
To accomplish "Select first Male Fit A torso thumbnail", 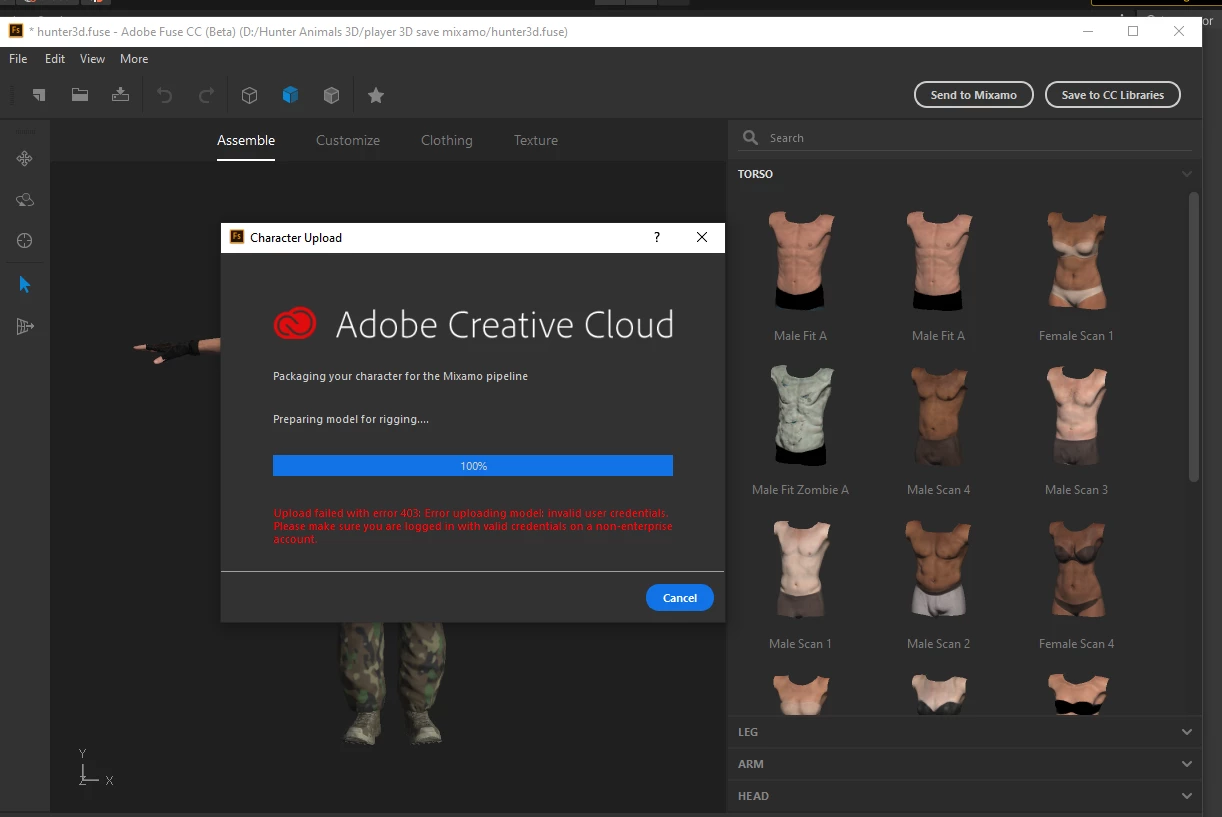I will click(801, 261).
